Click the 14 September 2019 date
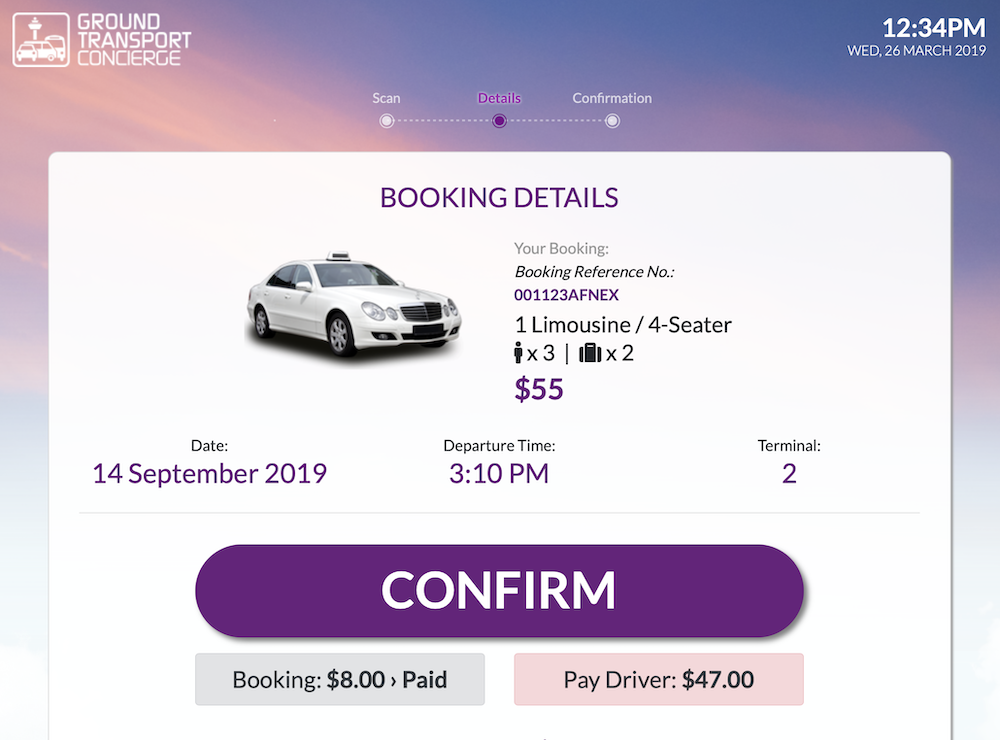1000x740 pixels. coord(210,473)
